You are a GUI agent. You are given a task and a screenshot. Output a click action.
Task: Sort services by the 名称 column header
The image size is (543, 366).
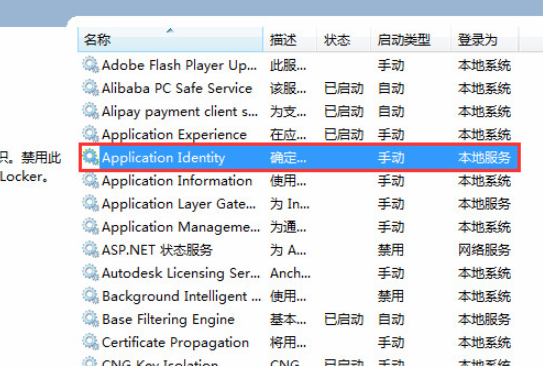point(170,39)
